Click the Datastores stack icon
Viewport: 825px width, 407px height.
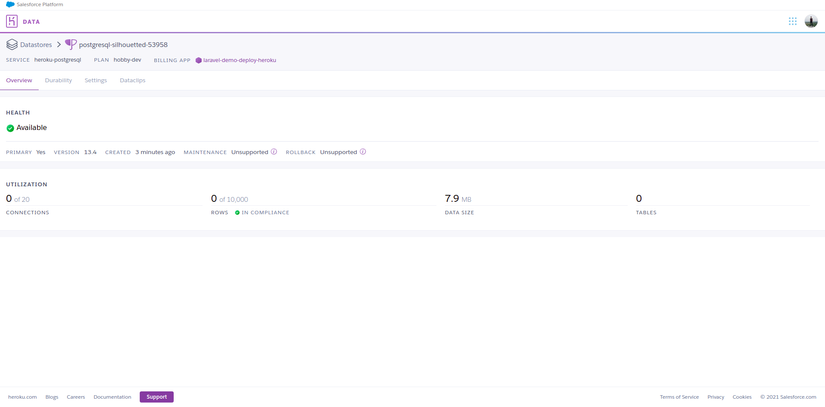pyautogui.click(x=12, y=45)
